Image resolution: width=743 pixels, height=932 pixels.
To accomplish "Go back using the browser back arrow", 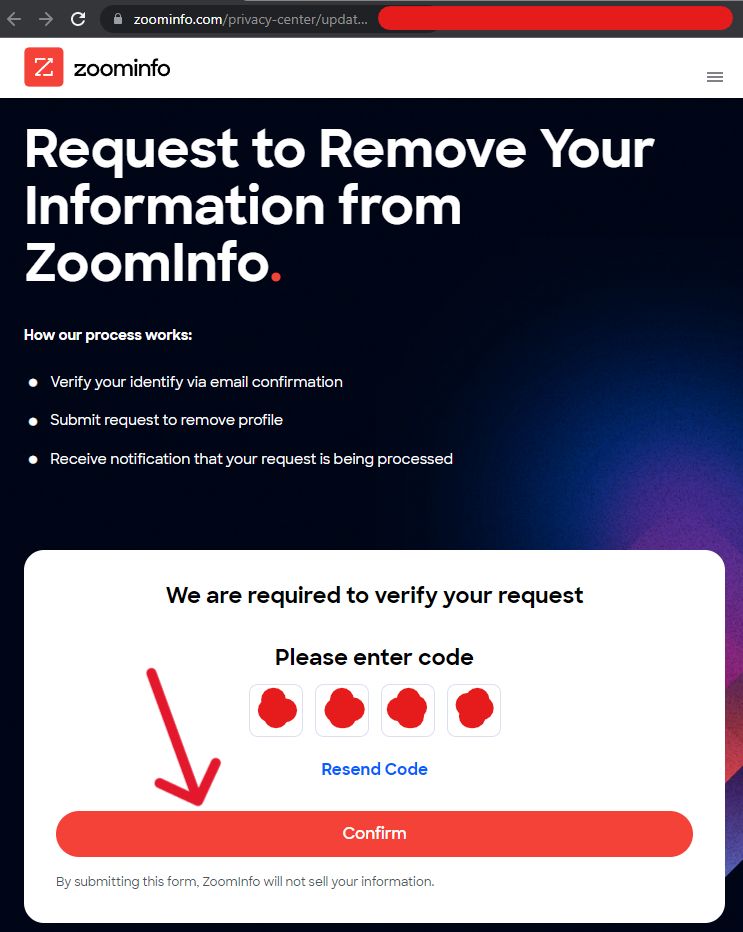I will (14, 19).
